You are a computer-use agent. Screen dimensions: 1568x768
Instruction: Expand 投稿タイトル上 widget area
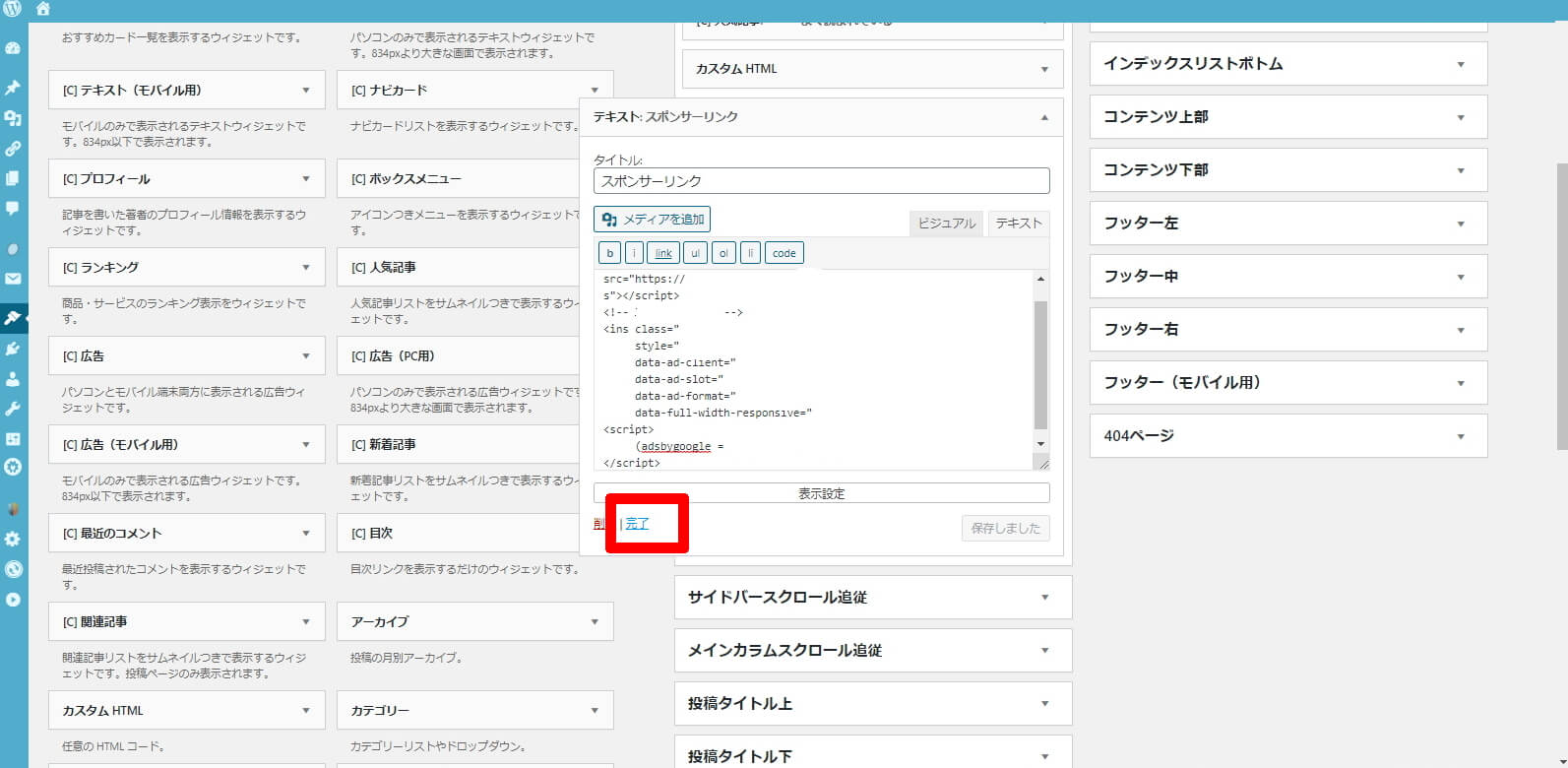873,703
